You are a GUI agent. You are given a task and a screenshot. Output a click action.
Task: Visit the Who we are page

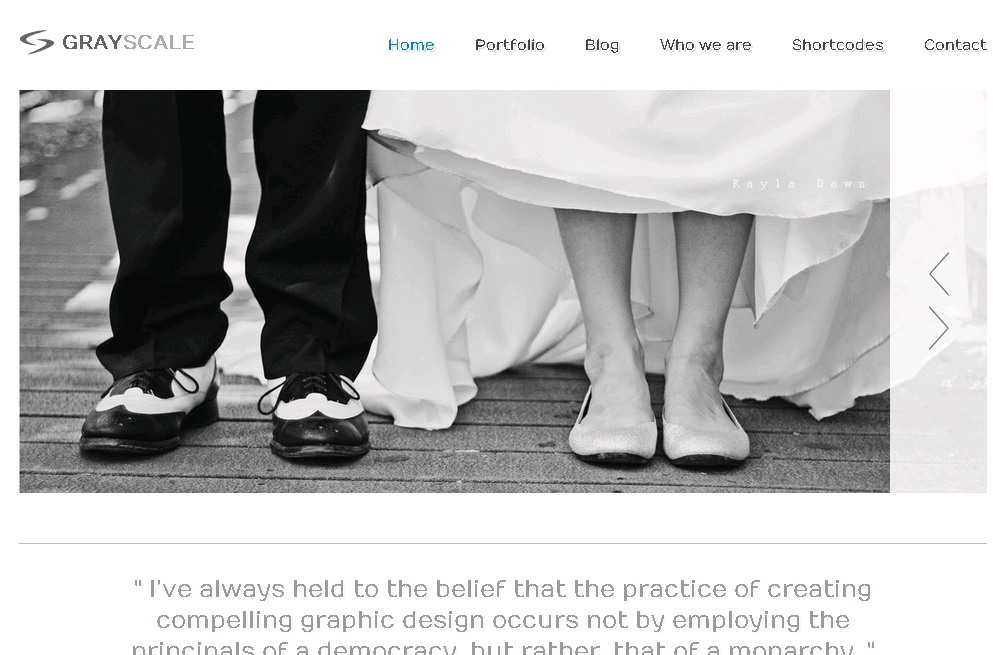coord(705,45)
